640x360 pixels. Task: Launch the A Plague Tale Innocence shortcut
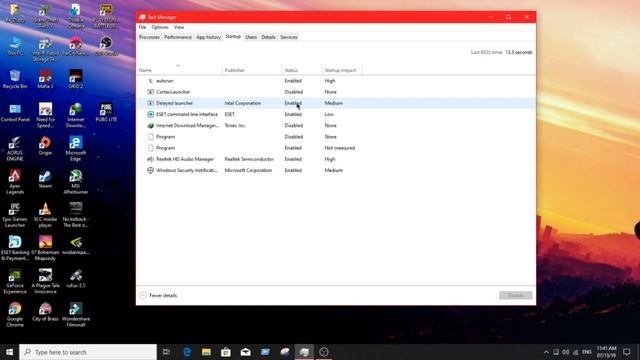click(45, 282)
